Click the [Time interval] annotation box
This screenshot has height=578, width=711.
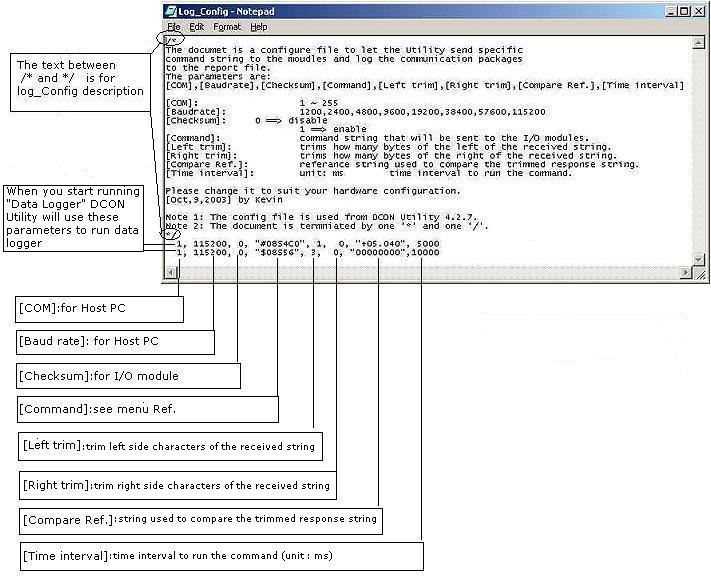220,556
